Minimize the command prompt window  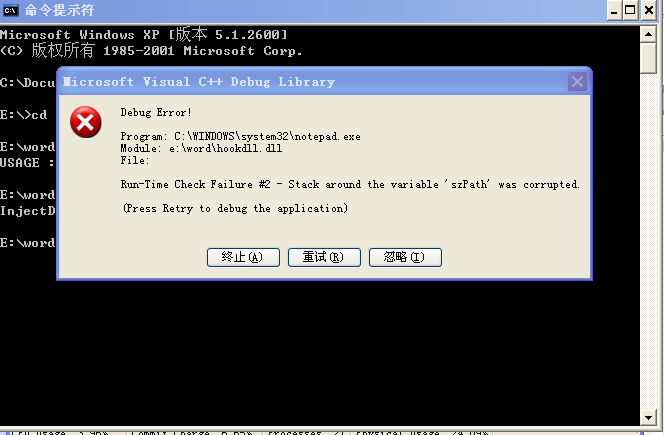click(614, 10)
